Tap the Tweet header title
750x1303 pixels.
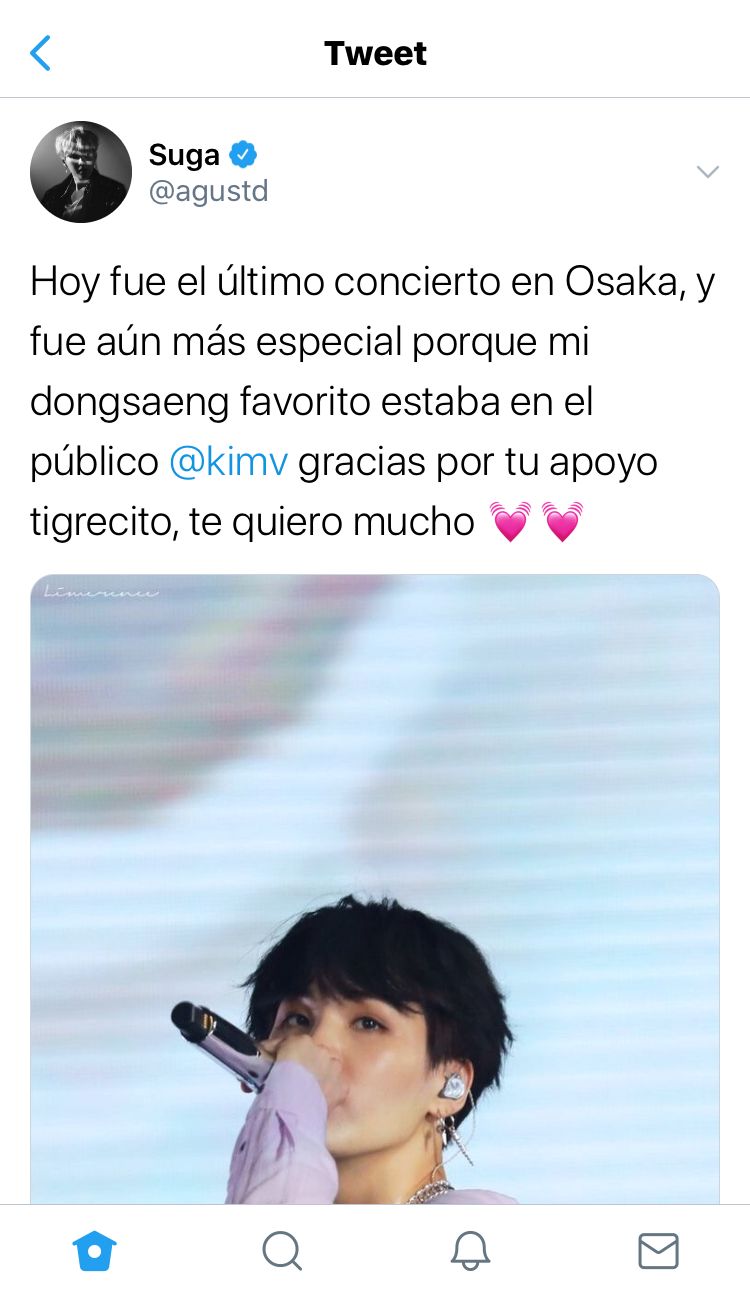[375, 53]
